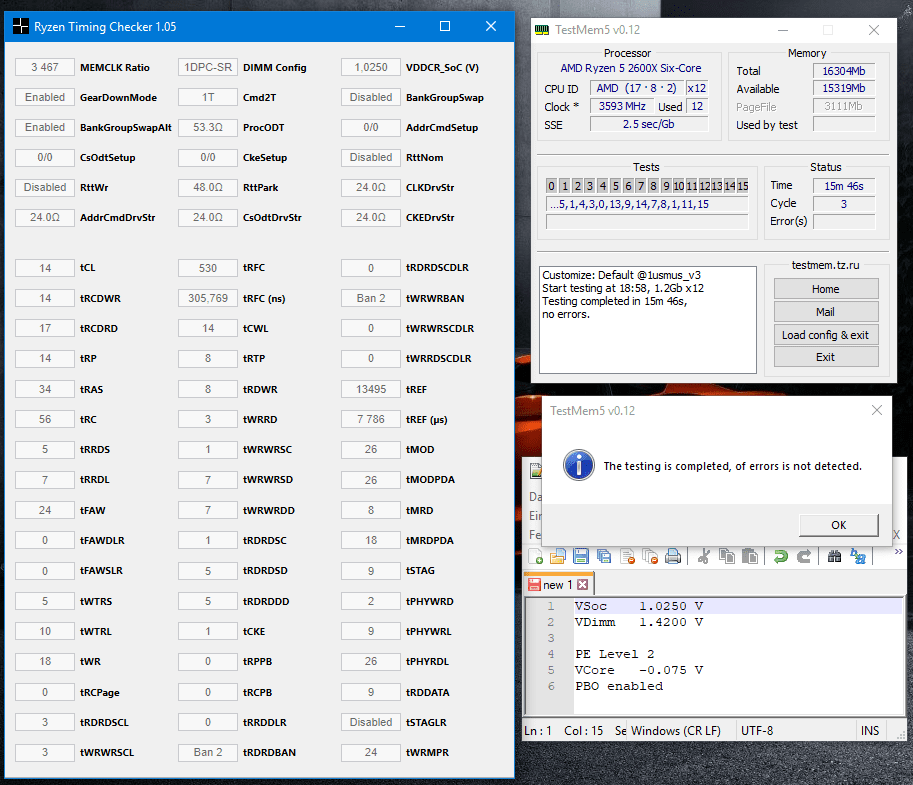Maximize the Ryzen Timing Checker window
The image size is (913, 785).
pyautogui.click(x=445, y=26)
